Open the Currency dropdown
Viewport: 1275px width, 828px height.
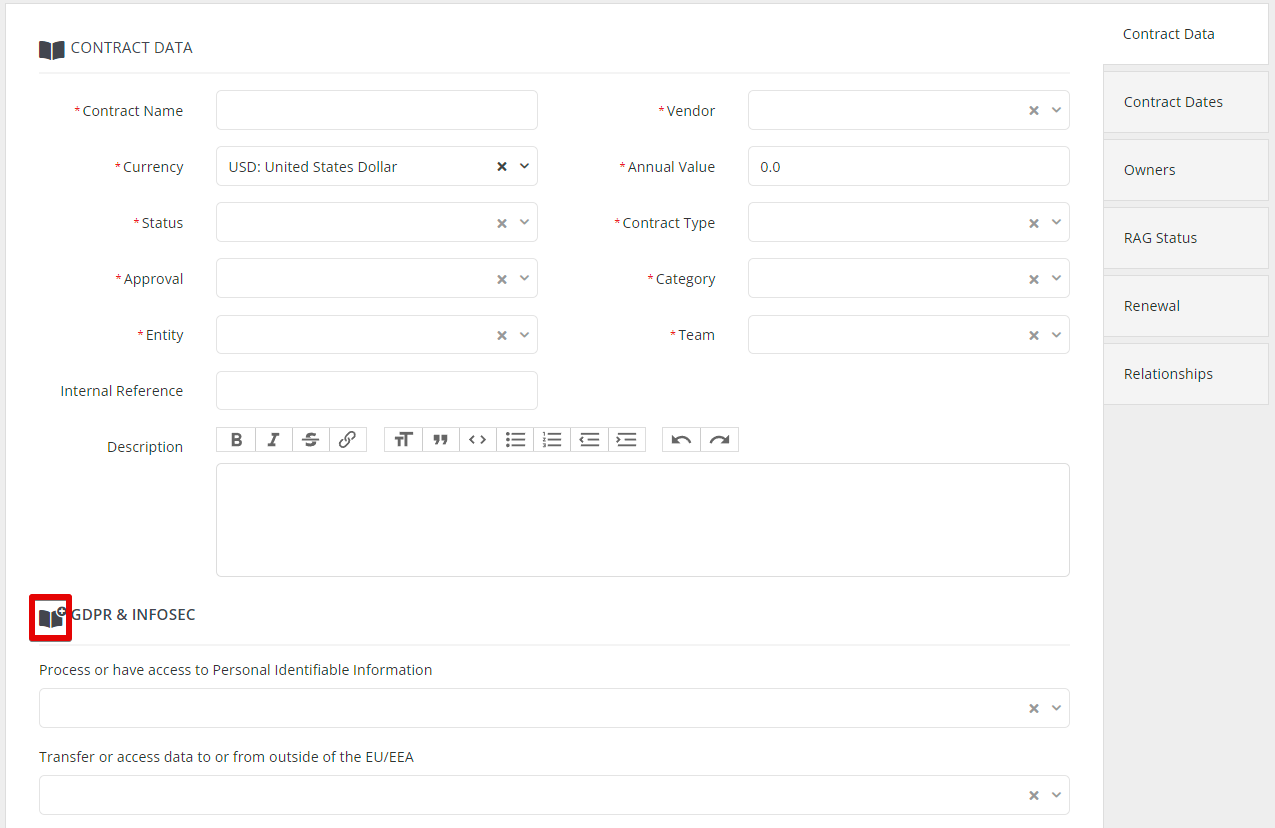[524, 167]
